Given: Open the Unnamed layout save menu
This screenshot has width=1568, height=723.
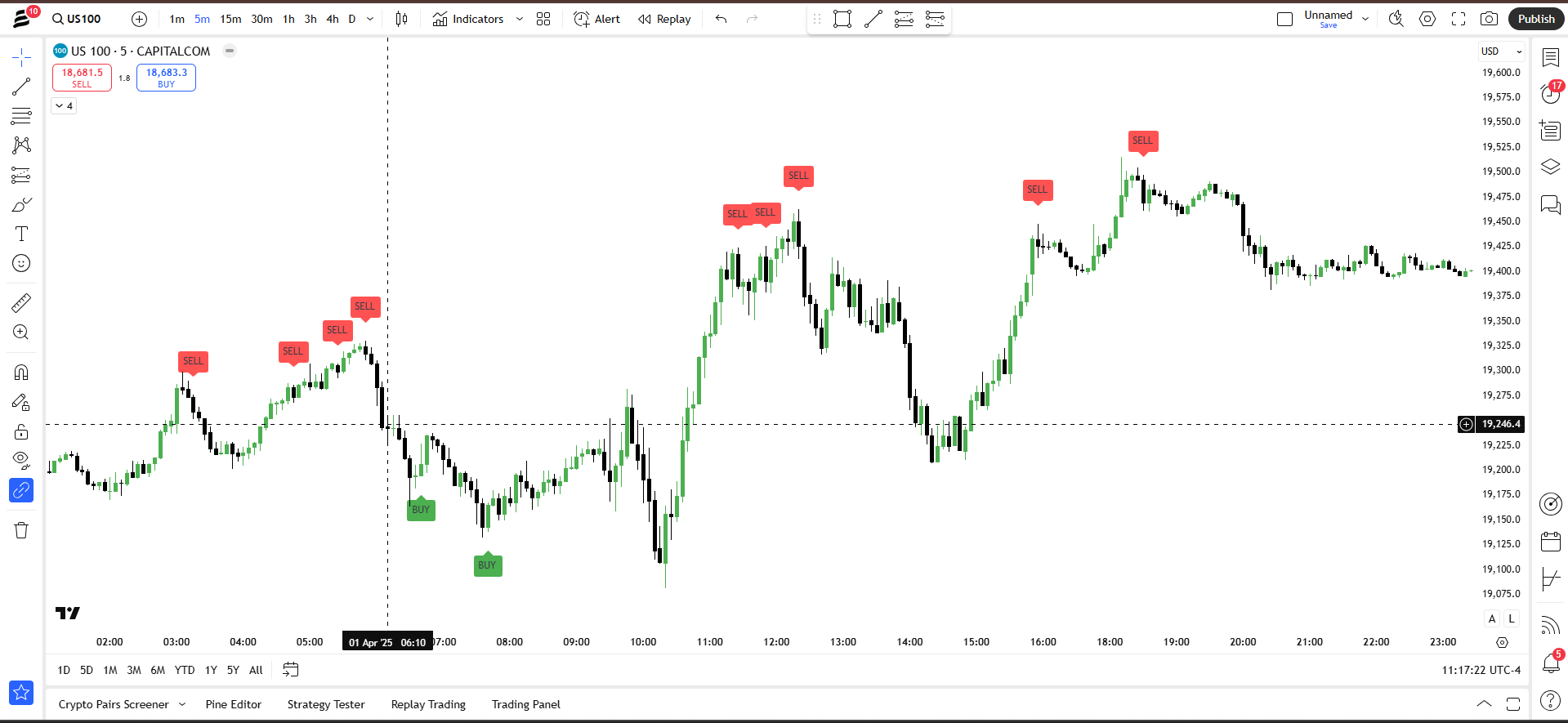Looking at the screenshot, I should [1365, 19].
